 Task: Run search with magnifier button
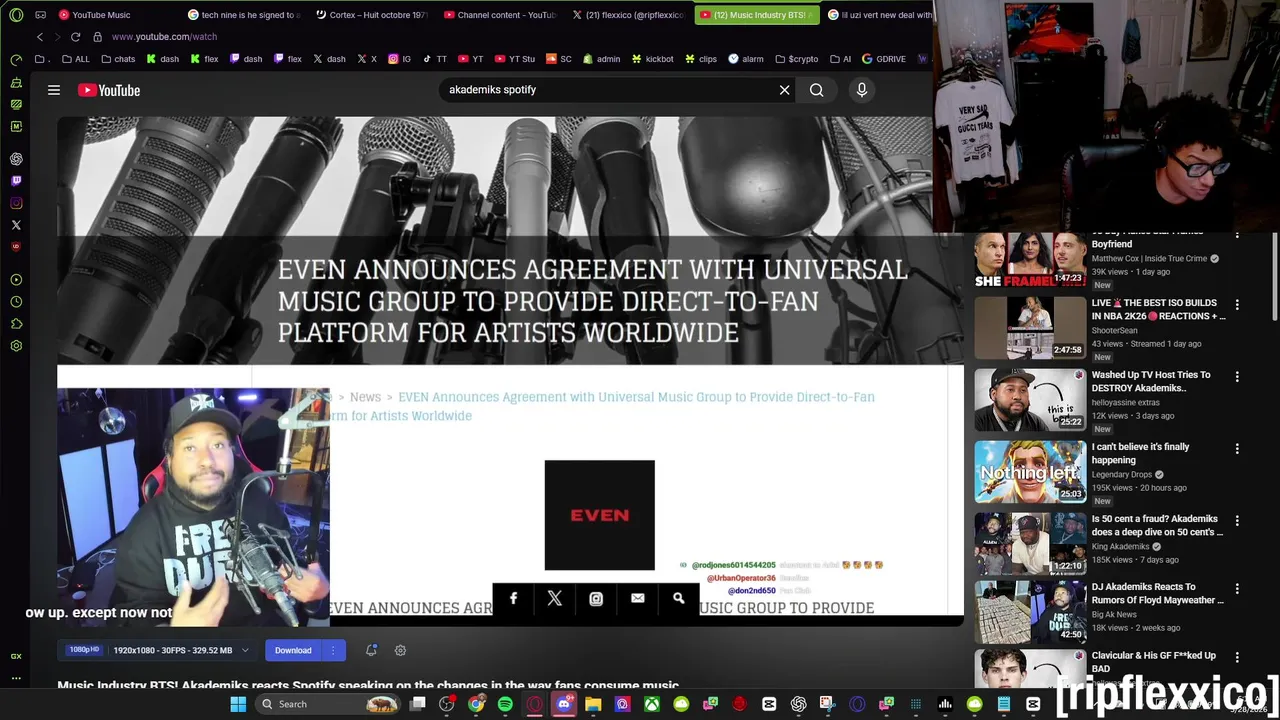(817, 90)
